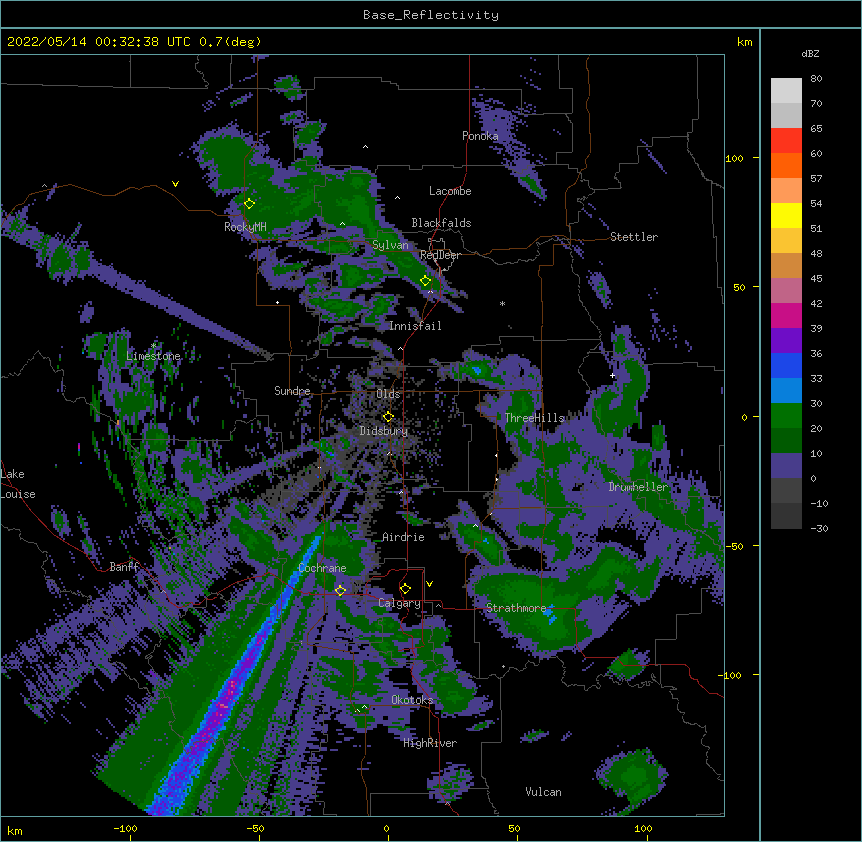Select the orange 60 dBZ legend swatch

pos(786,165)
